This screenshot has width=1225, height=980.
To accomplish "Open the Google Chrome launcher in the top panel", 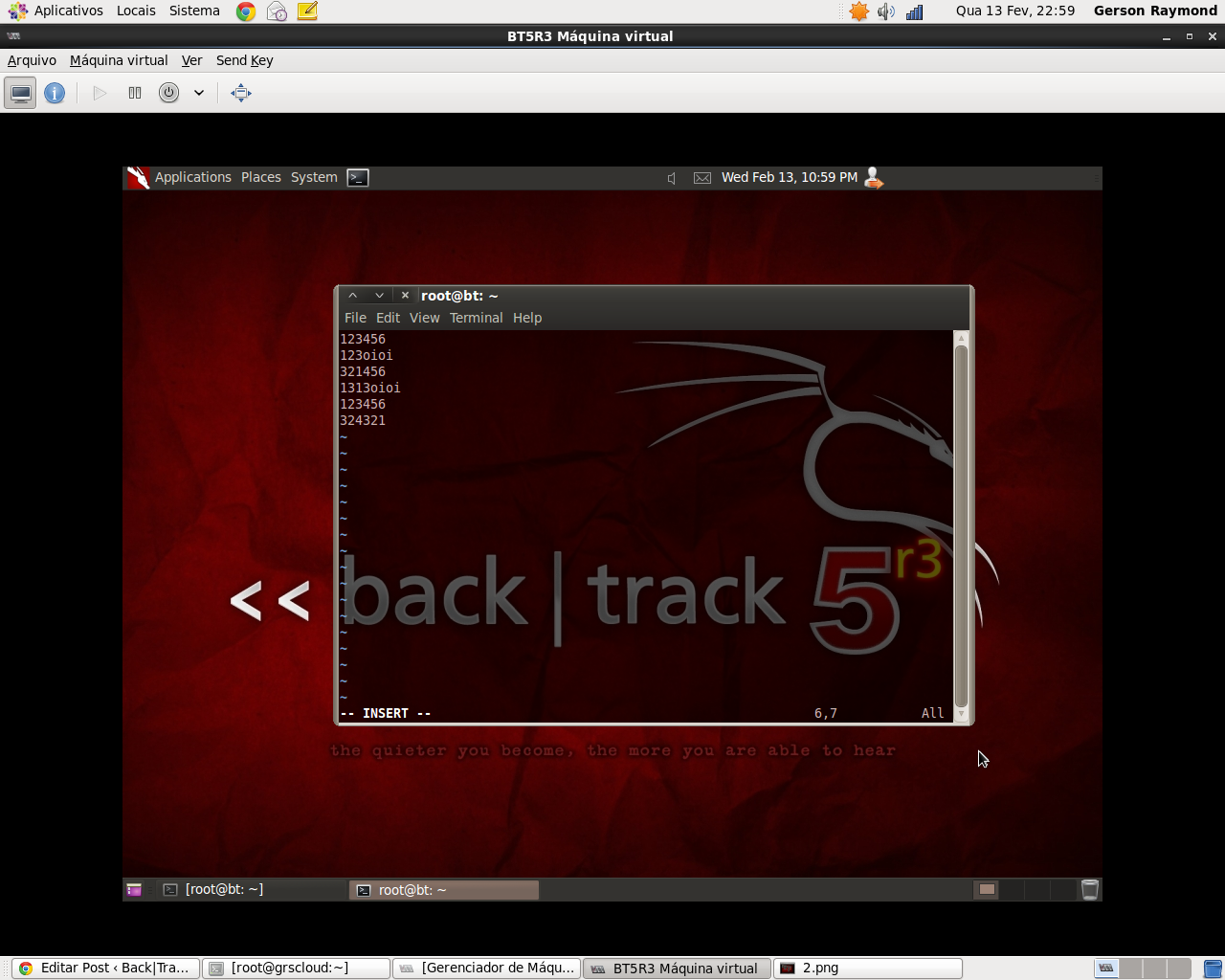I will pyautogui.click(x=246, y=11).
